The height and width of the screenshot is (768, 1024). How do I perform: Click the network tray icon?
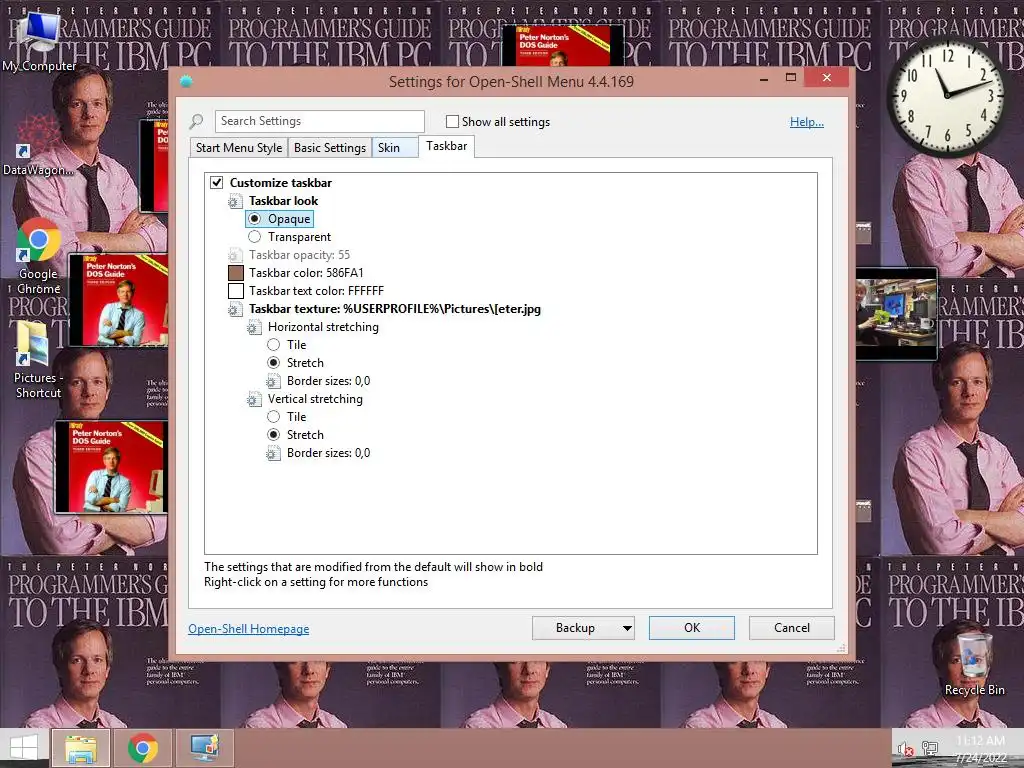pos(929,749)
